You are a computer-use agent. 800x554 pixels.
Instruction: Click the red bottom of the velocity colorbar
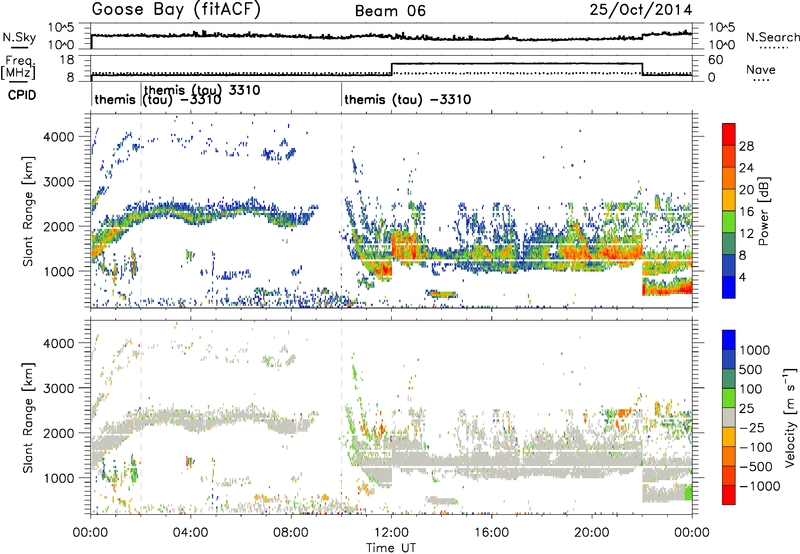point(729,495)
